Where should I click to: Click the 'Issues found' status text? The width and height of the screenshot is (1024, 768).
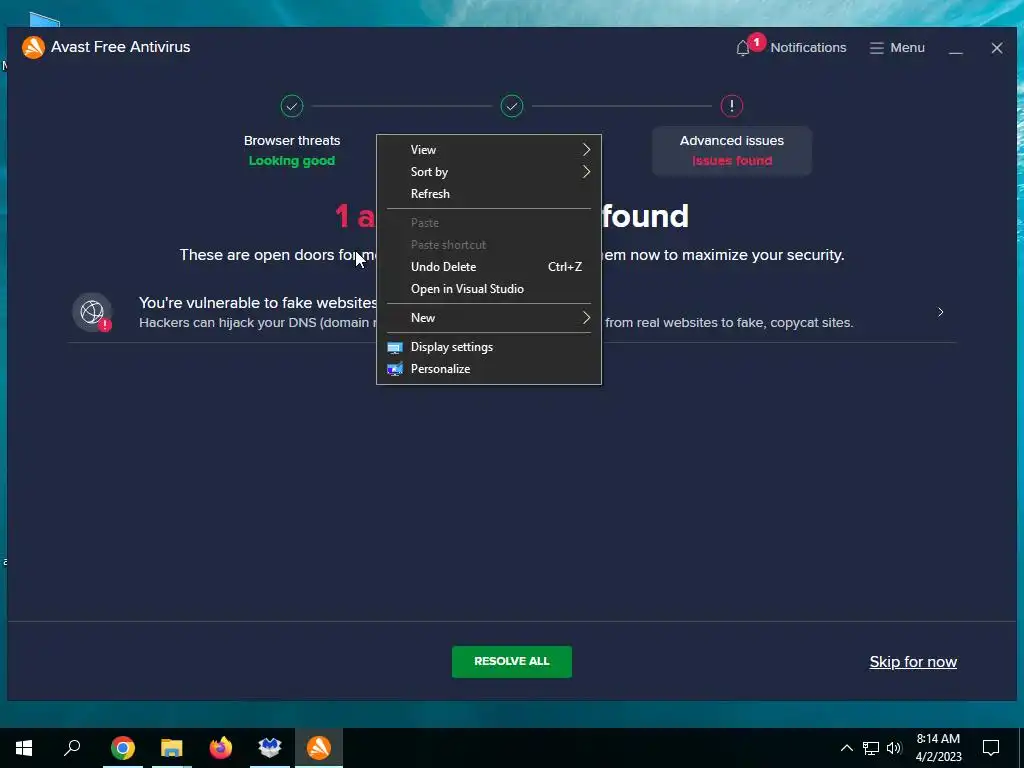coord(732,161)
